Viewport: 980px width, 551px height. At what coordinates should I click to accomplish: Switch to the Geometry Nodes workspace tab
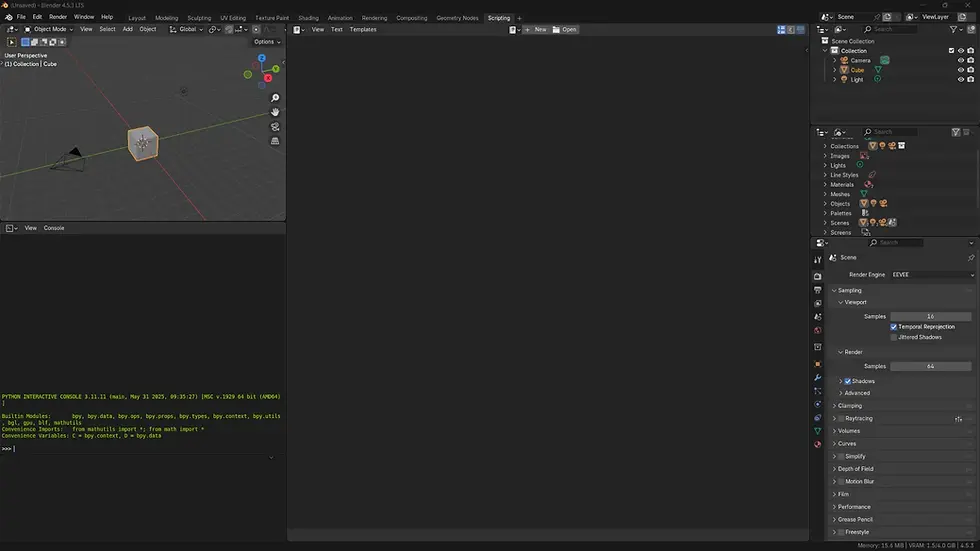click(x=458, y=18)
